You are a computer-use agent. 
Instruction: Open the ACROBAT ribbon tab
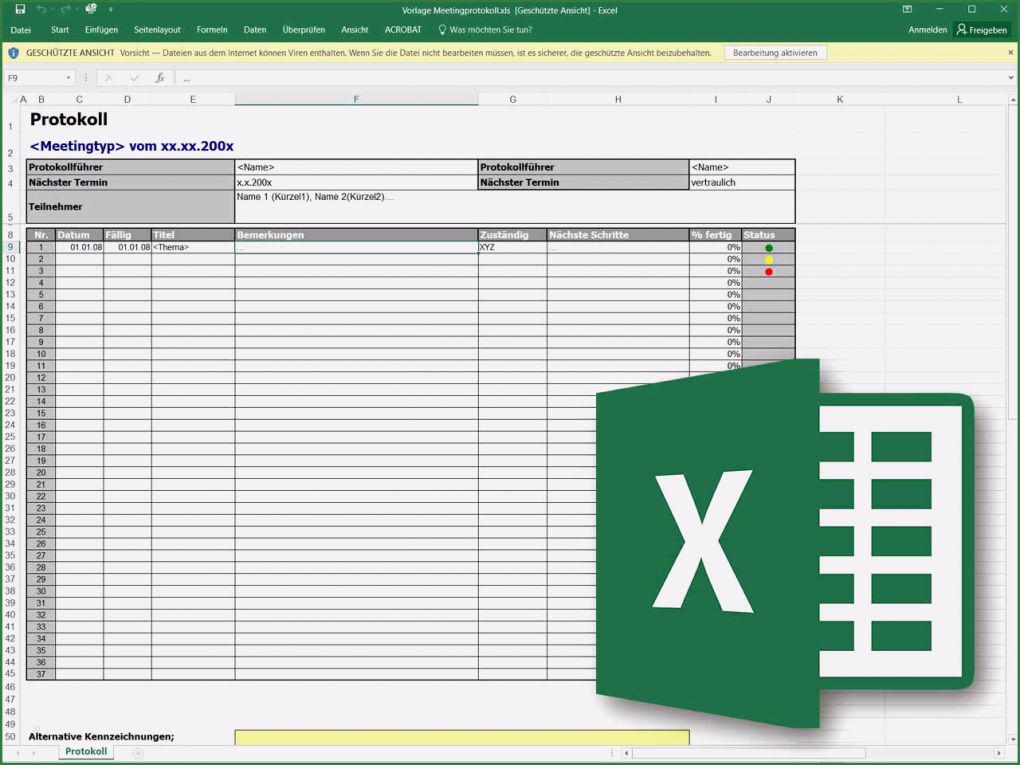(403, 30)
